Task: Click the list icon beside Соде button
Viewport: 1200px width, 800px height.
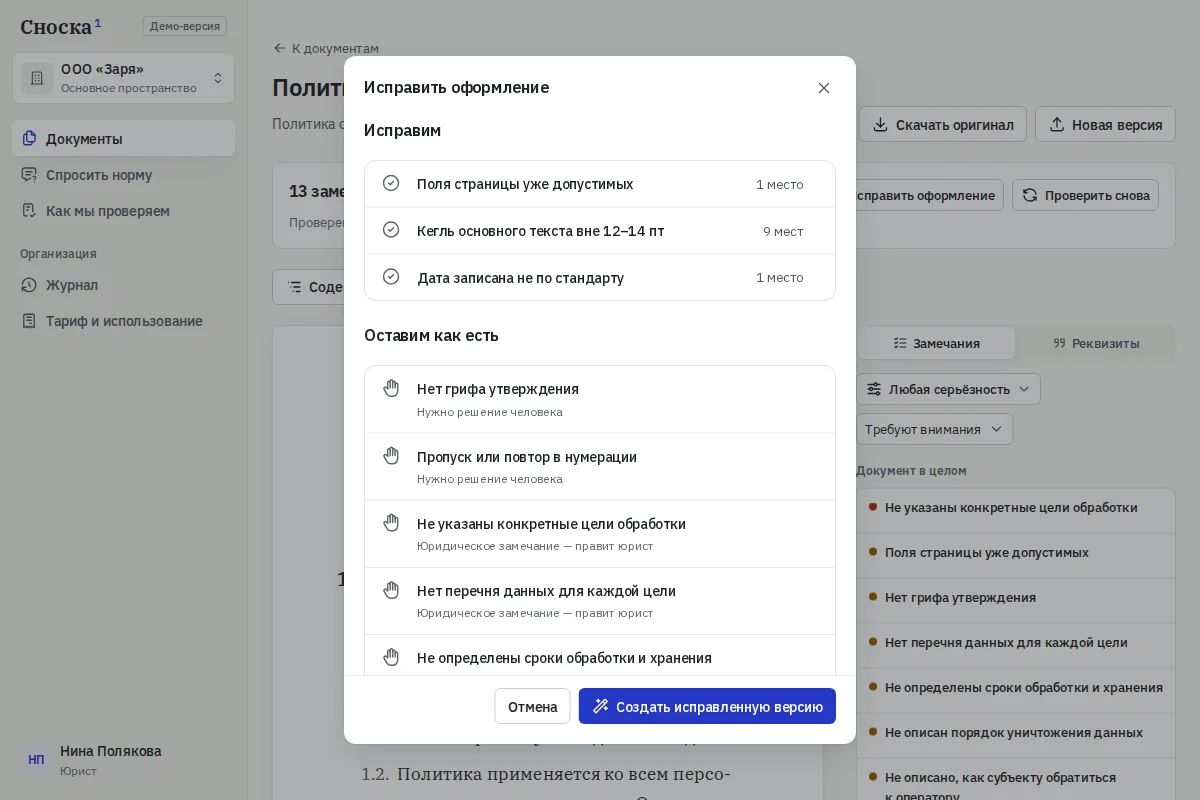Action: click(295, 287)
